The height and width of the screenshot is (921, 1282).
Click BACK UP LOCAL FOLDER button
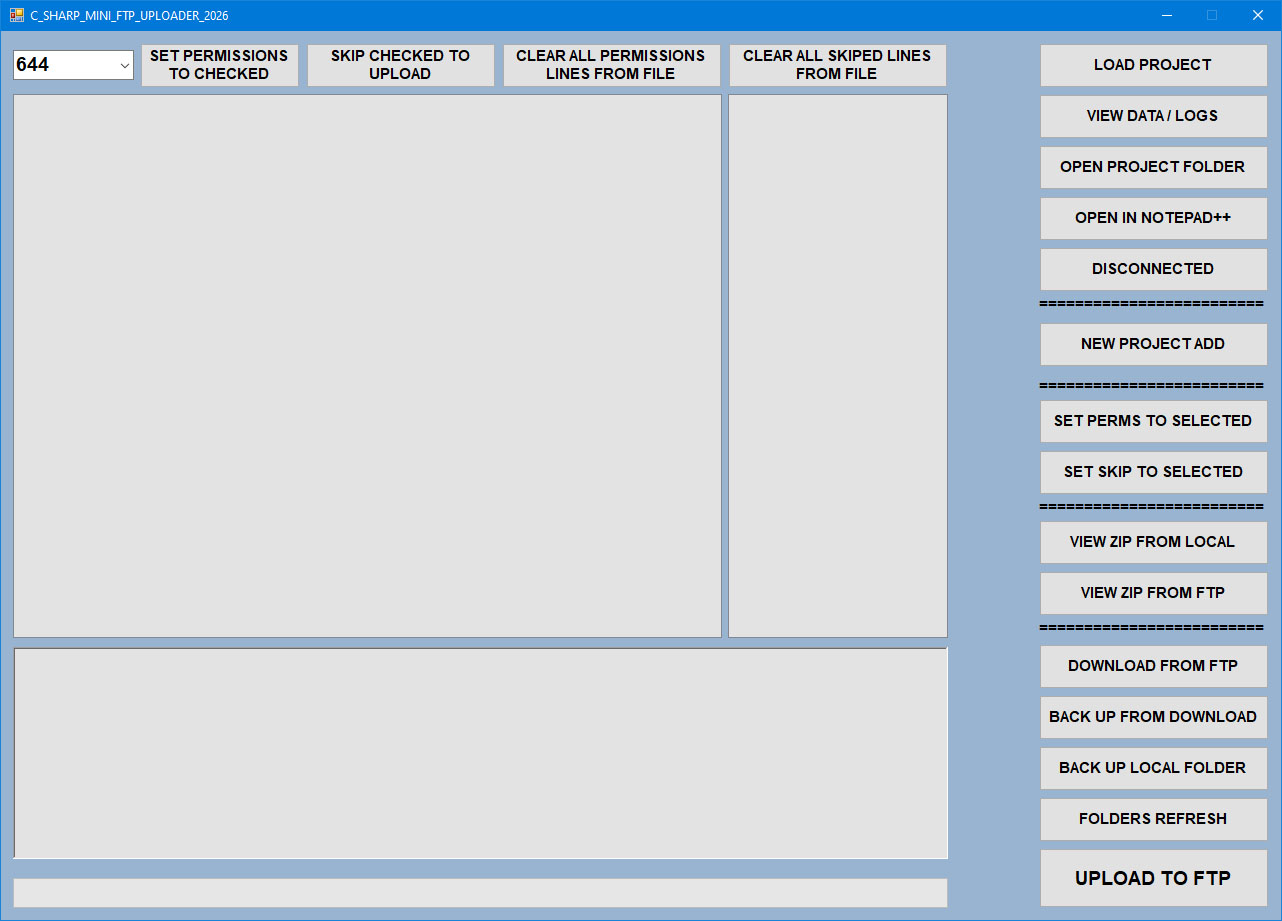[1153, 768]
